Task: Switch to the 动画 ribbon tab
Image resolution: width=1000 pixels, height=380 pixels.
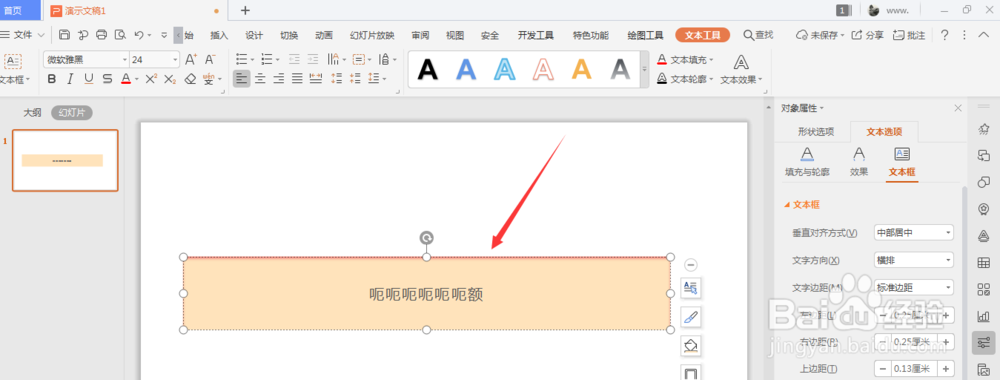Action: [x=324, y=35]
